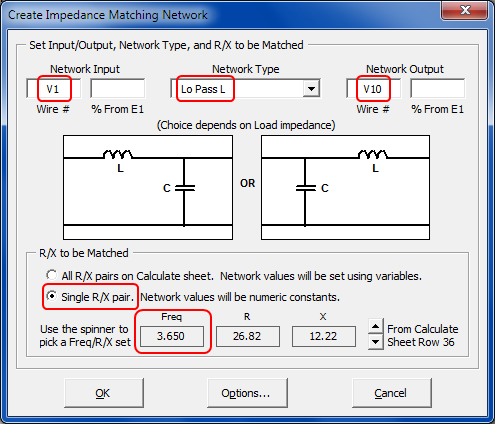Click the Cancel button

click(392, 393)
